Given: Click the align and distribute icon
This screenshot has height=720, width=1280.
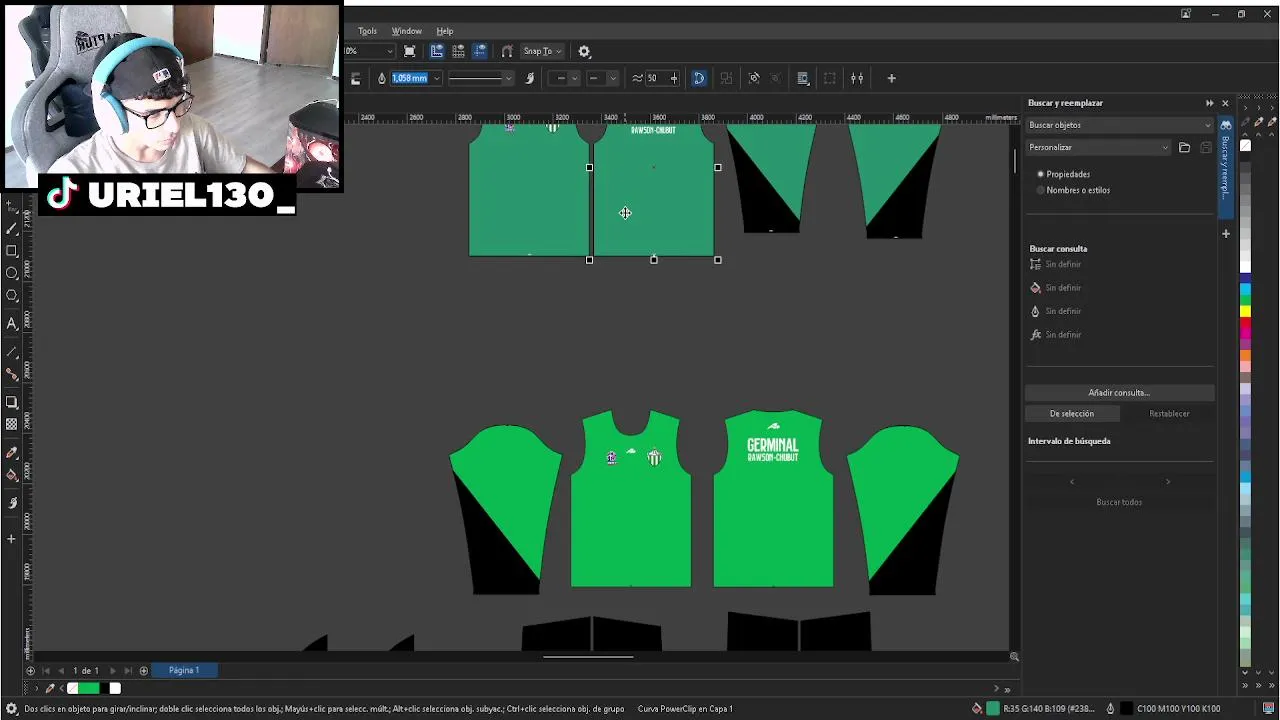Looking at the screenshot, I should pos(857,78).
